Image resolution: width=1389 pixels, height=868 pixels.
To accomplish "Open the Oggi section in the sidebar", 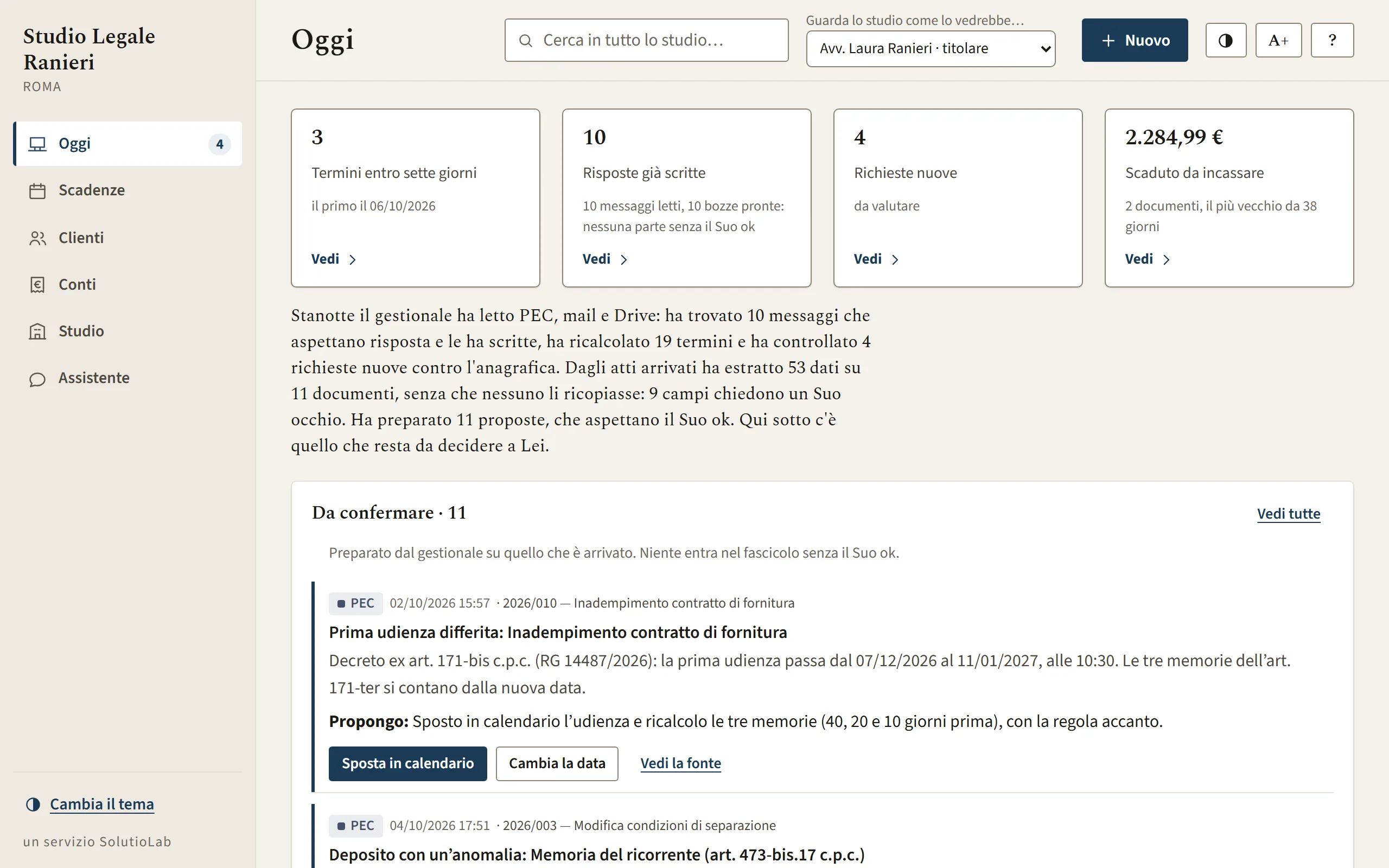I will coord(128,144).
